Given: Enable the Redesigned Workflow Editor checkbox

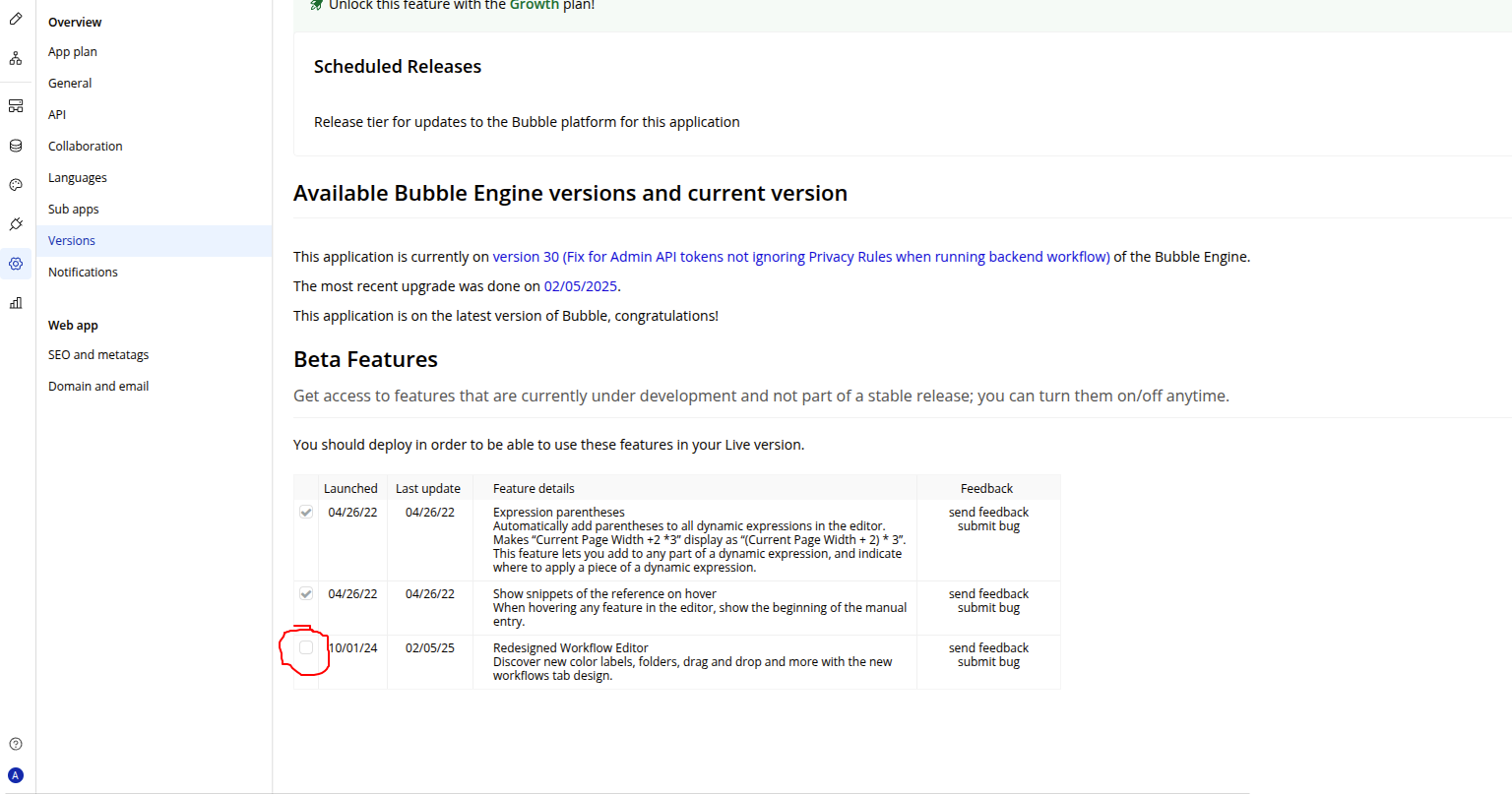Looking at the screenshot, I should pyautogui.click(x=306, y=647).
